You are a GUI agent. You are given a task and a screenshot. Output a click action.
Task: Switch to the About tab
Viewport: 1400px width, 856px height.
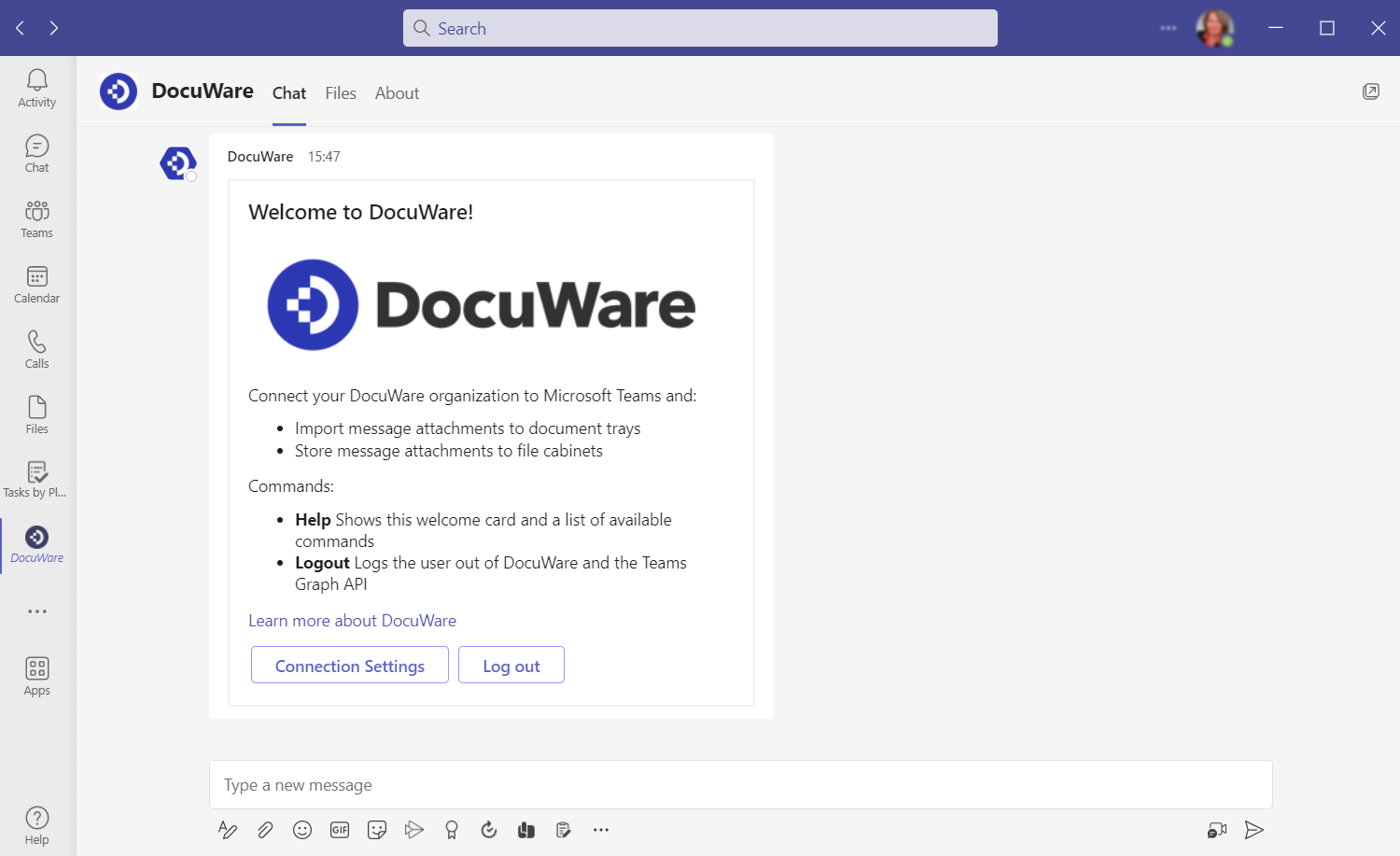tap(397, 93)
